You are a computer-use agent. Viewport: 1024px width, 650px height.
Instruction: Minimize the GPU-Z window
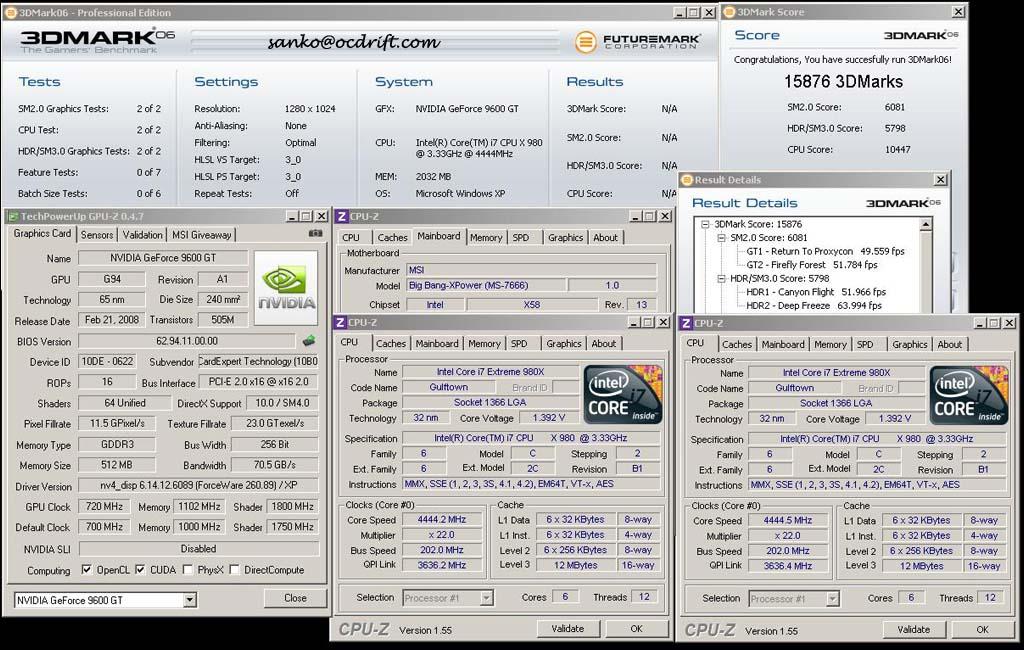292,216
